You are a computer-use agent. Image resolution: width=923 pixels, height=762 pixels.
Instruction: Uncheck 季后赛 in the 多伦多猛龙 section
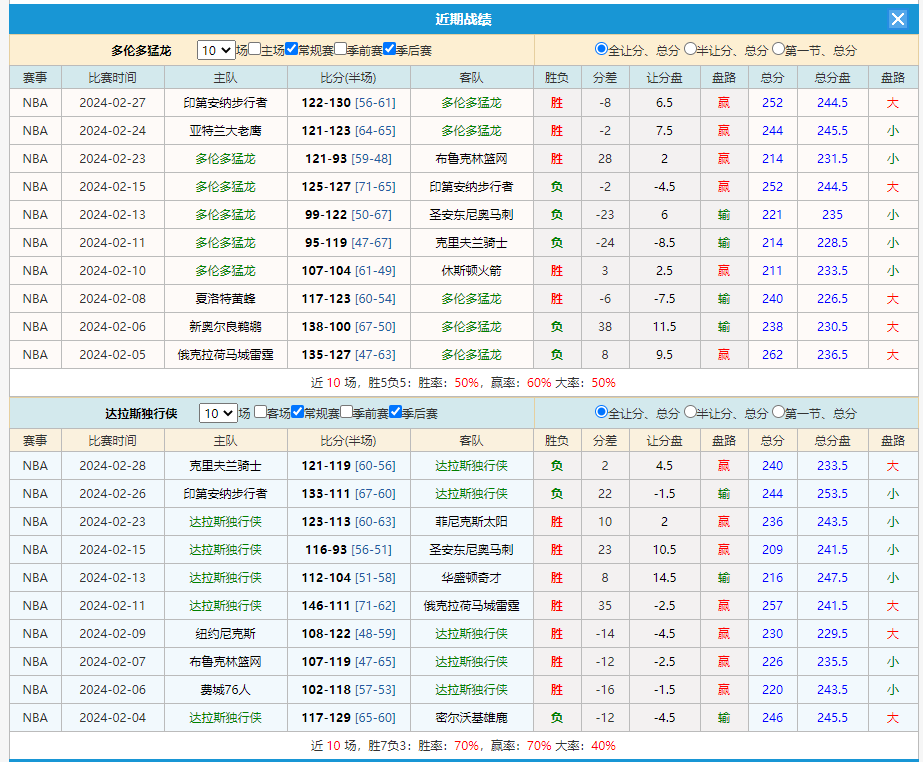[x=390, y=49]
